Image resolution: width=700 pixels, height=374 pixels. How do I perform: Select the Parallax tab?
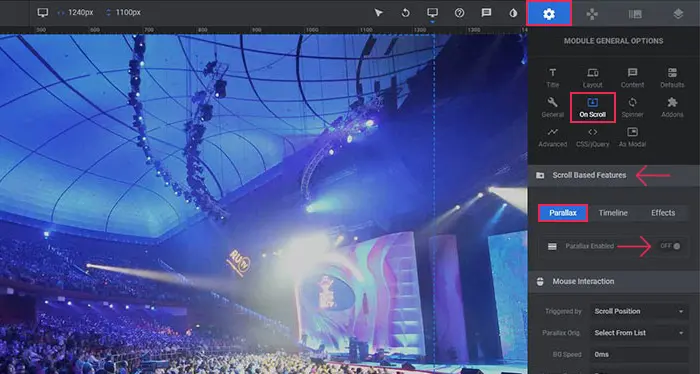[562, 213]
